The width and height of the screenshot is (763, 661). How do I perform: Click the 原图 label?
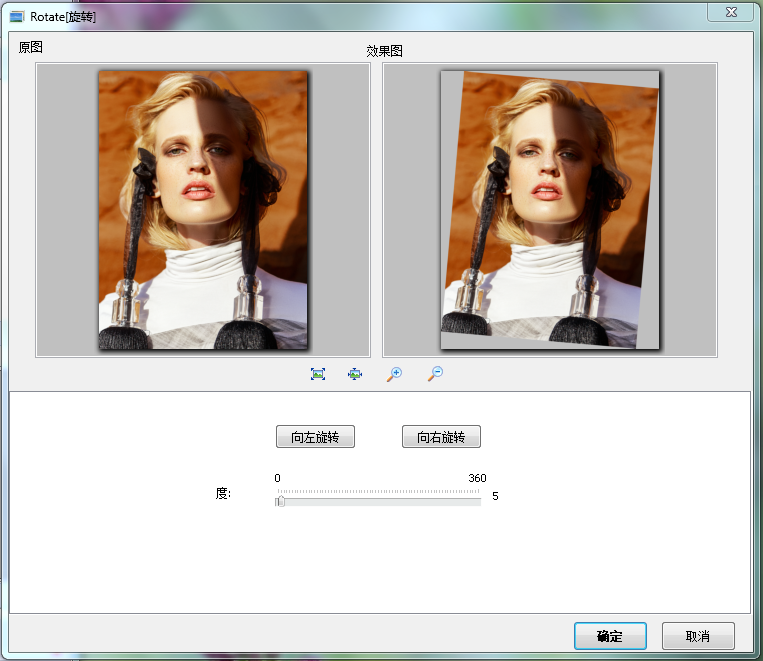[30, 47]
